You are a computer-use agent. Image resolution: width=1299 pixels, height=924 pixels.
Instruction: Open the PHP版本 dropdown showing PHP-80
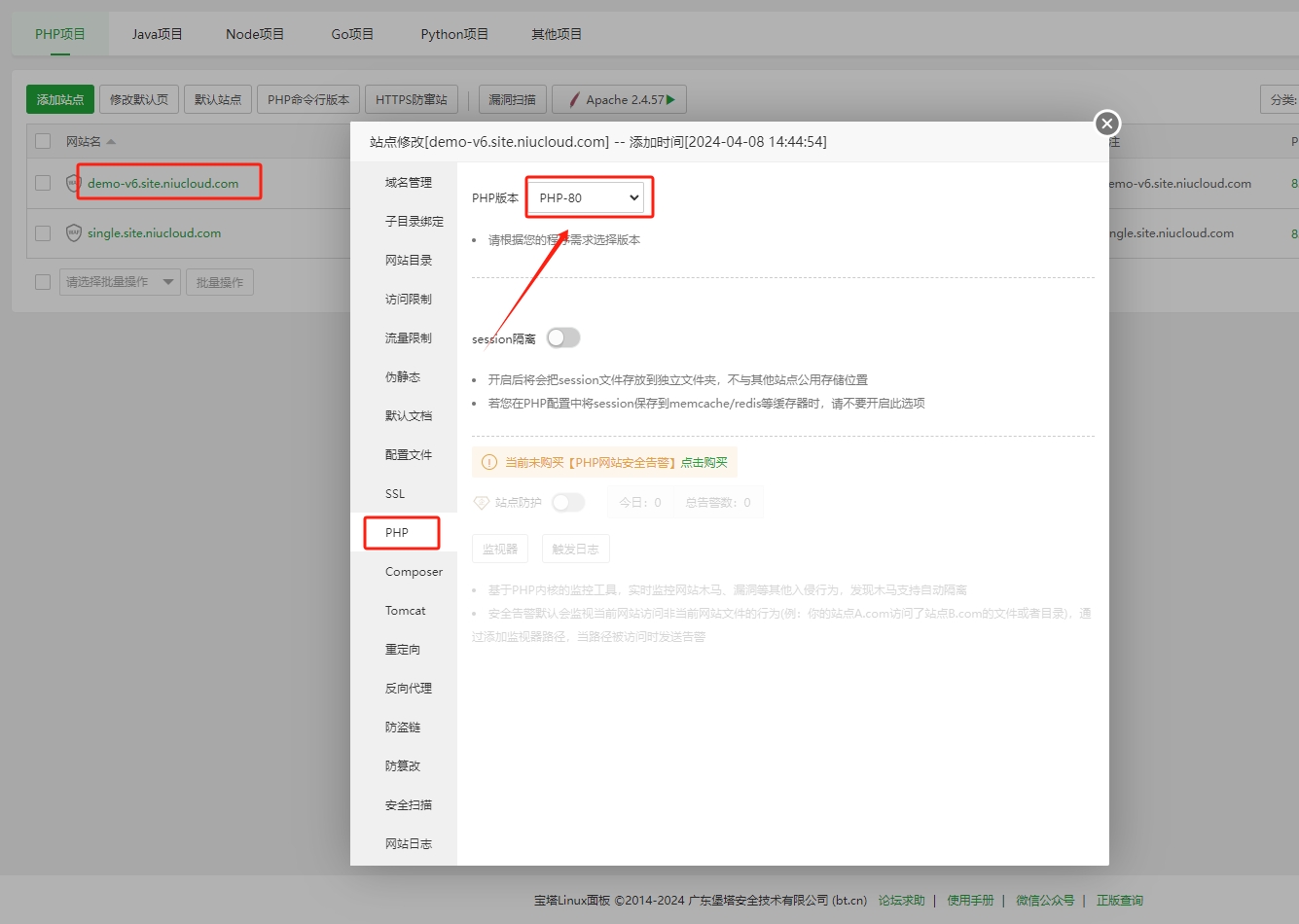point(589,197)
